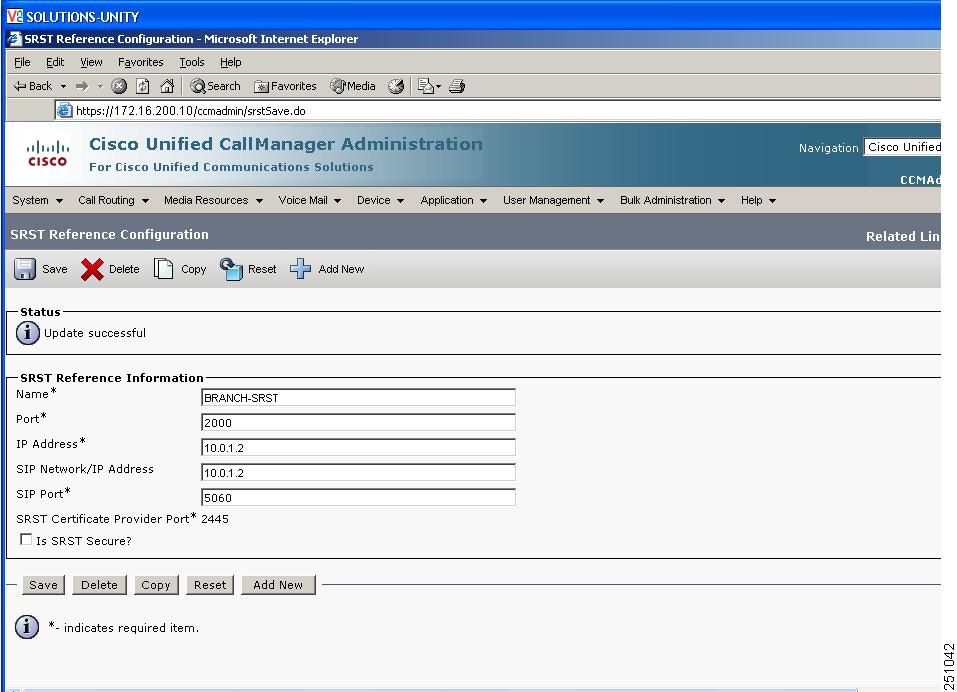
Task: Click the red X Delete icon
Action: tap(92, 269)
